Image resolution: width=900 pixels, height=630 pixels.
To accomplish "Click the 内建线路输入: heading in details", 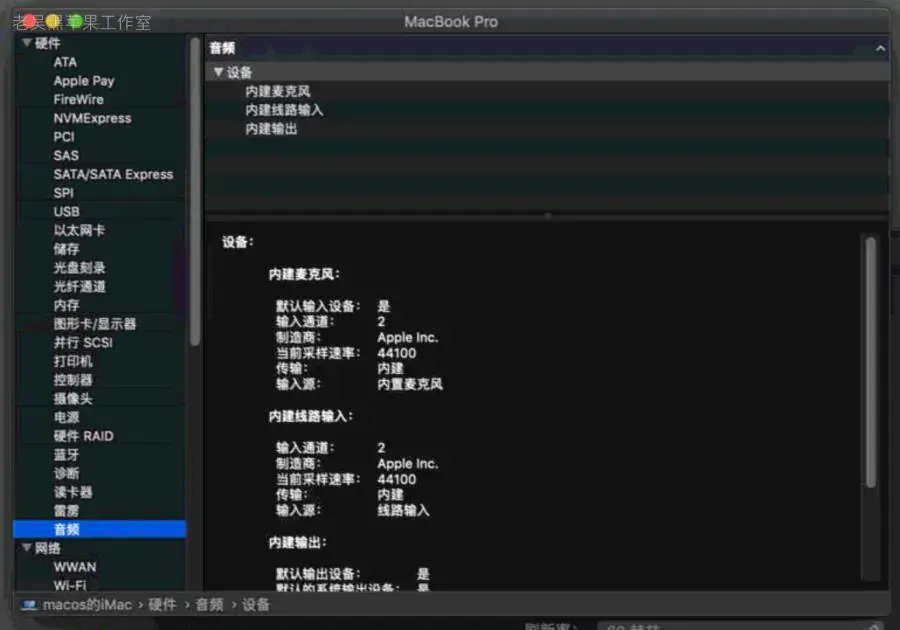I will (x=311, y=416).
